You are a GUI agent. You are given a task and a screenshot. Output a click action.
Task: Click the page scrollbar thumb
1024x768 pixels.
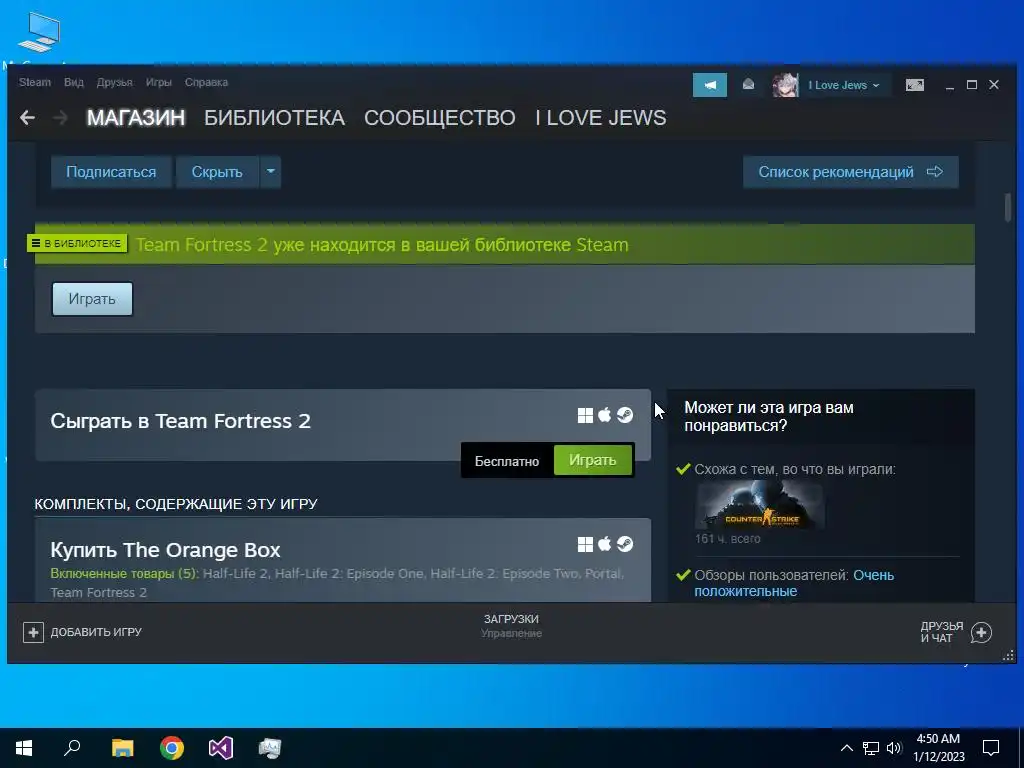click(x=1008, y=207)
